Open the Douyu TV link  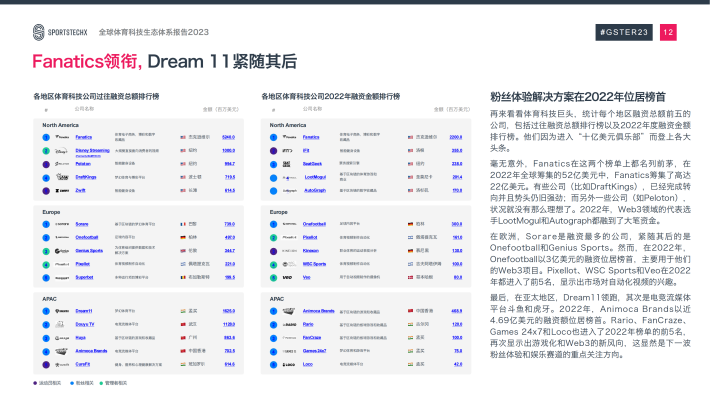coord(85,324)
